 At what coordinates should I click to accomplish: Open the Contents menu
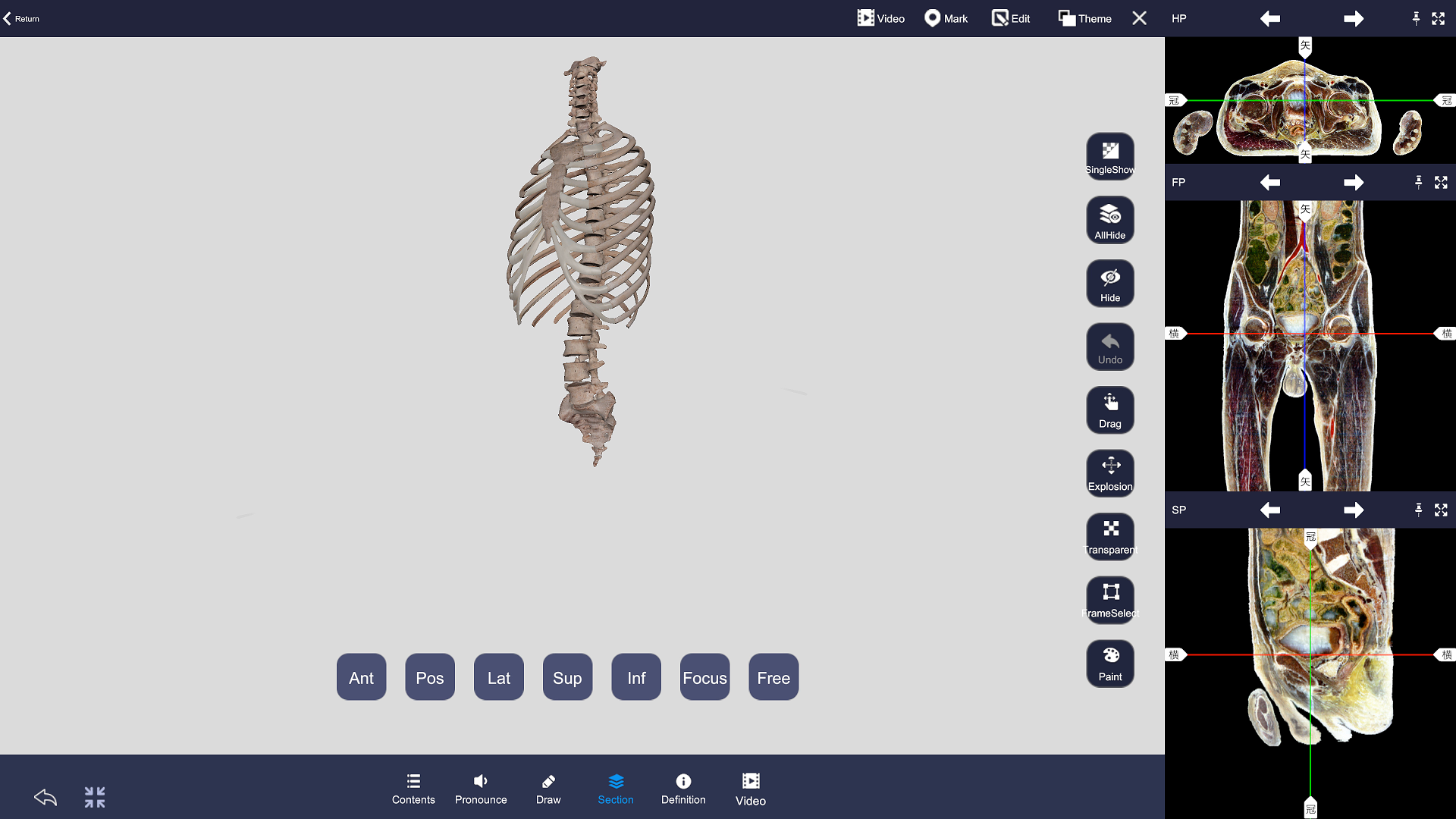click(413, 789)
